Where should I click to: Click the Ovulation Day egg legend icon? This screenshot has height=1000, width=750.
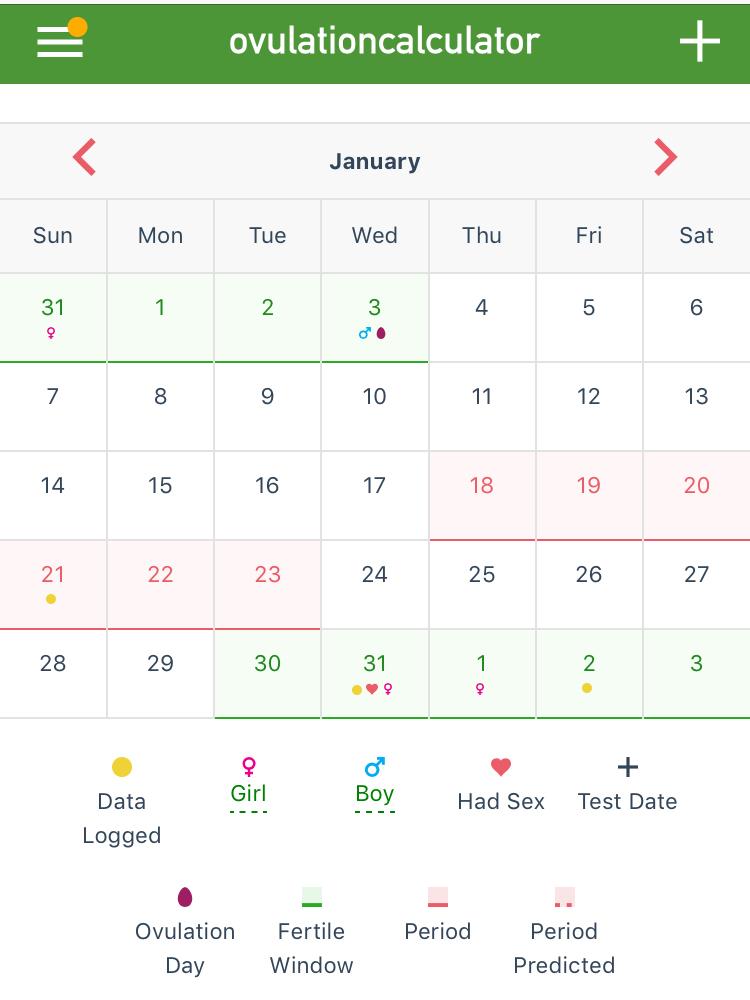click(185, 897)
